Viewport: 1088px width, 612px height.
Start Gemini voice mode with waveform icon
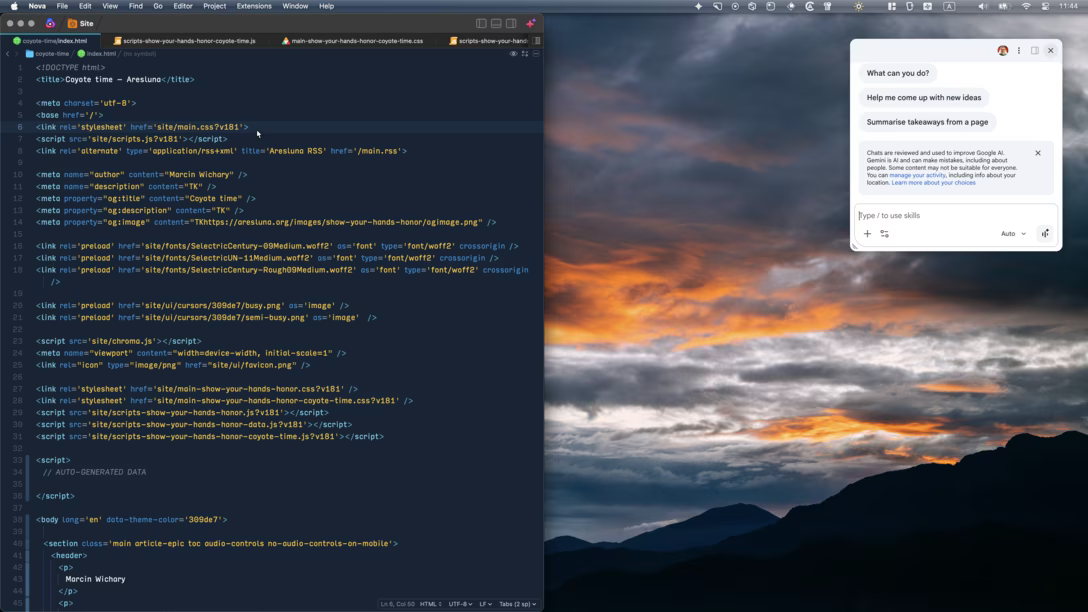(x=1045, y=234)
